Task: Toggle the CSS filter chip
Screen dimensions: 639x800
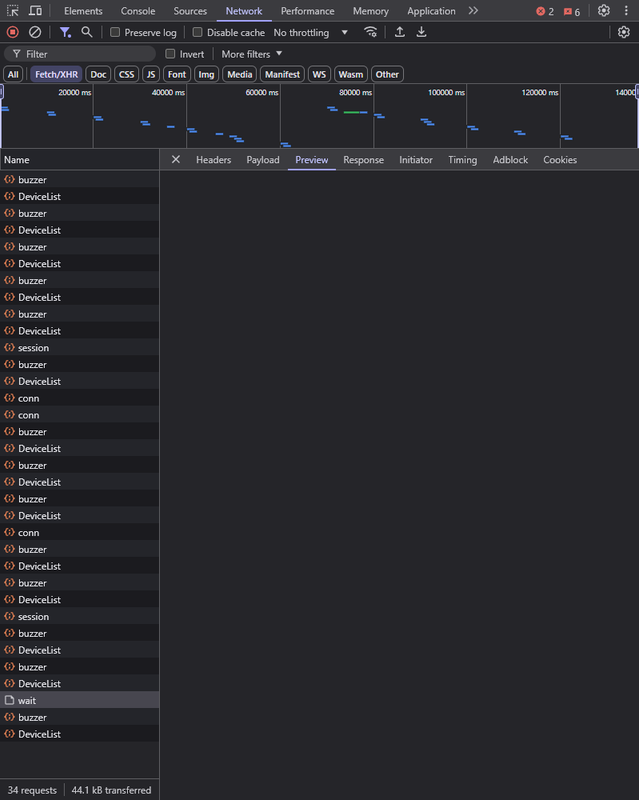Action: pyautogui.click(x=127, y=74)
